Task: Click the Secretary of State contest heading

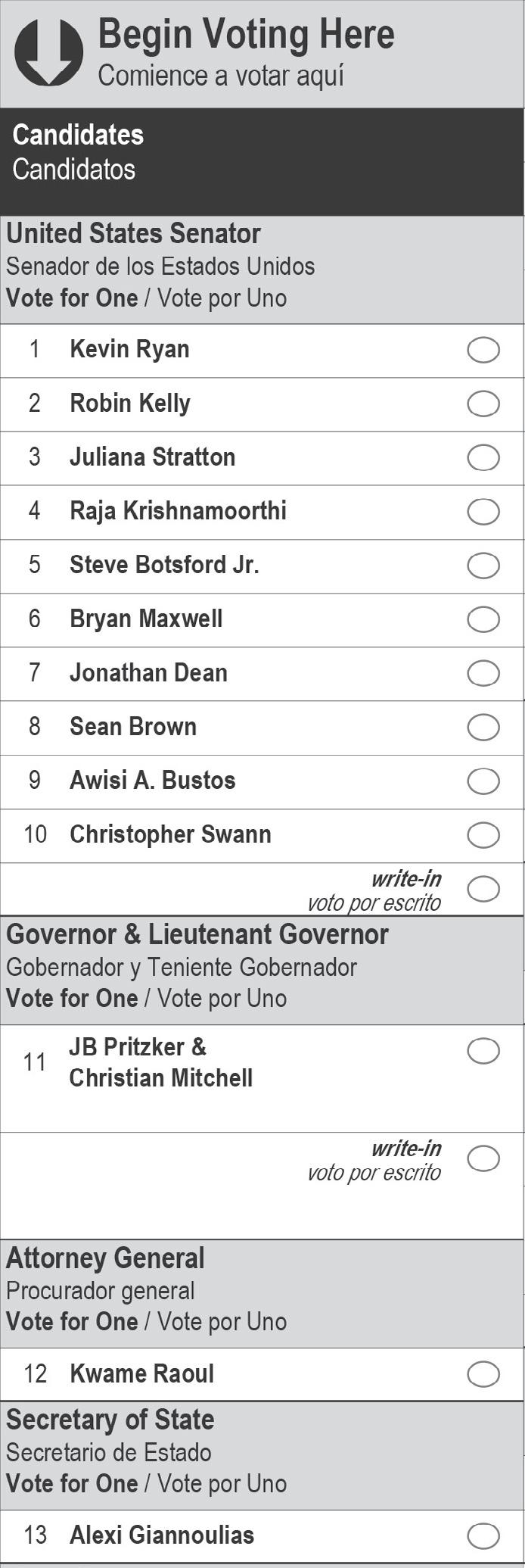Action: [x=110, y=1420]
